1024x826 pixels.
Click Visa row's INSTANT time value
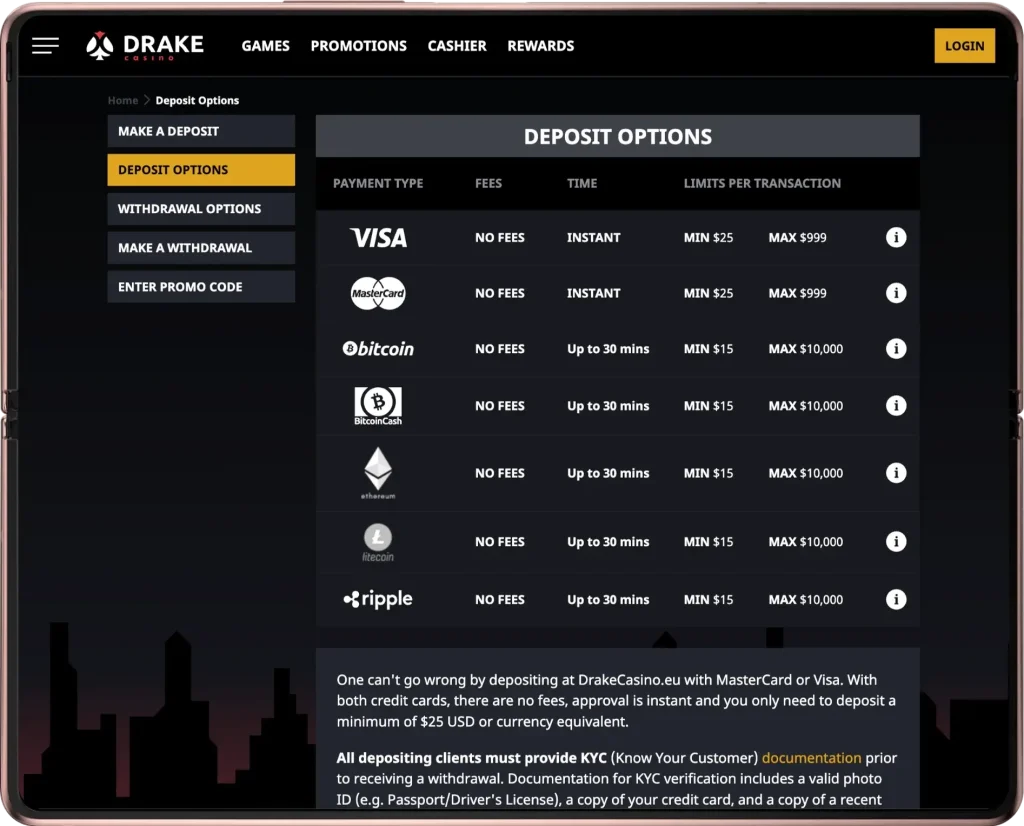pos(594,238)
